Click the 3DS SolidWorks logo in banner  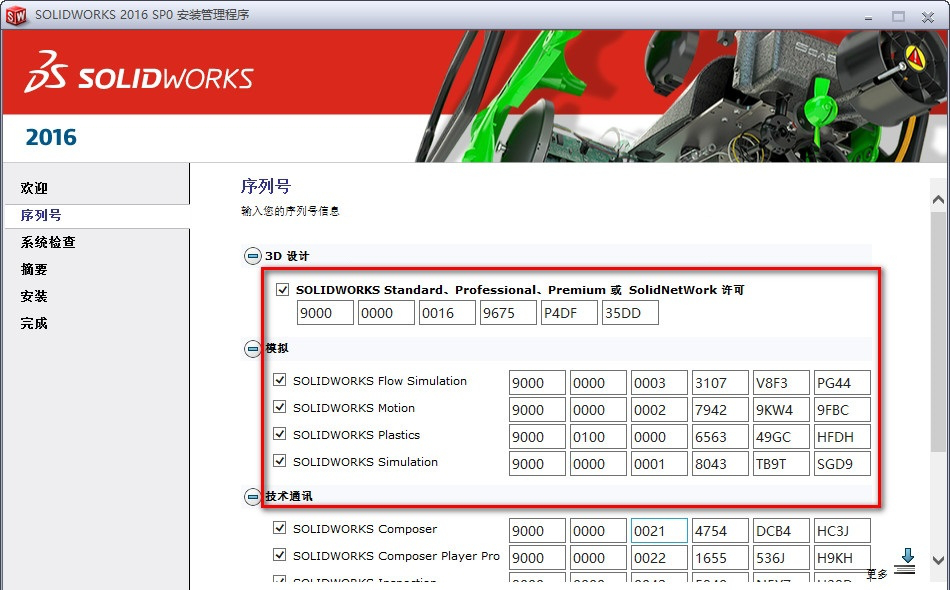click(138, 73)
